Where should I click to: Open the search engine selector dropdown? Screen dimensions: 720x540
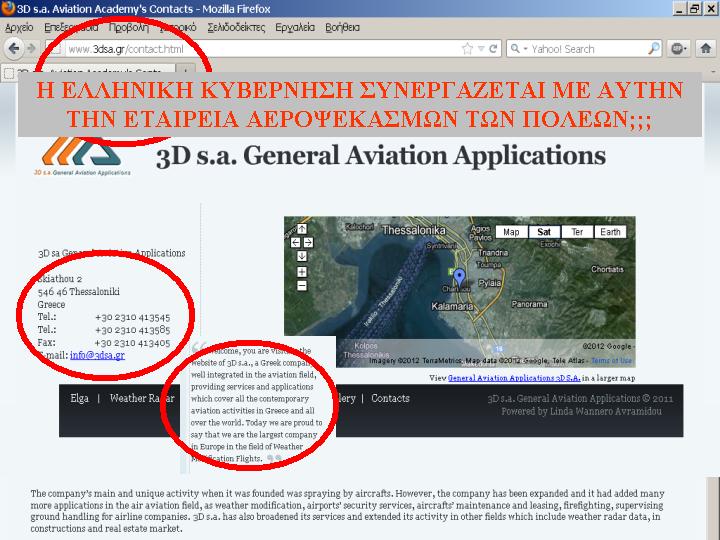519,49
